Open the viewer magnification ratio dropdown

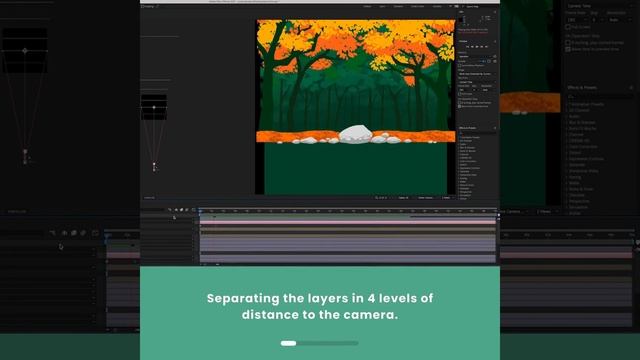point(381,198)
